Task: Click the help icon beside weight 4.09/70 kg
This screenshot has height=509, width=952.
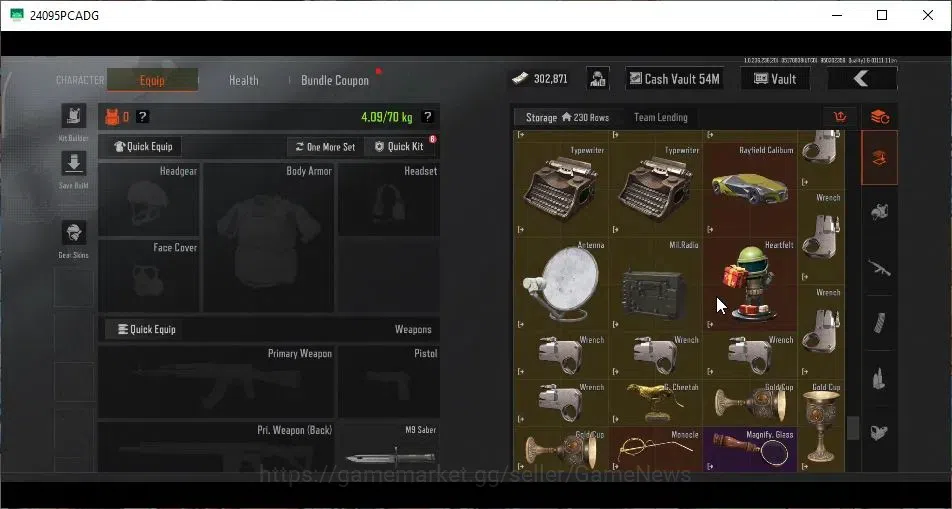Action: (427, 117)
